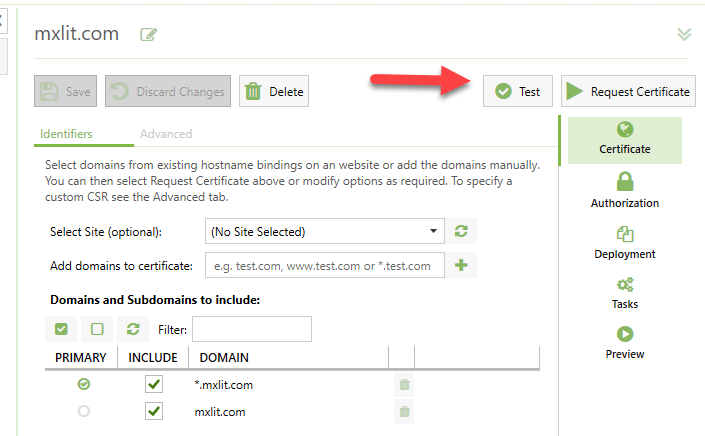Click the select all domains icon
This screenshot has height=436, width=705.
(x=61, y=329)
